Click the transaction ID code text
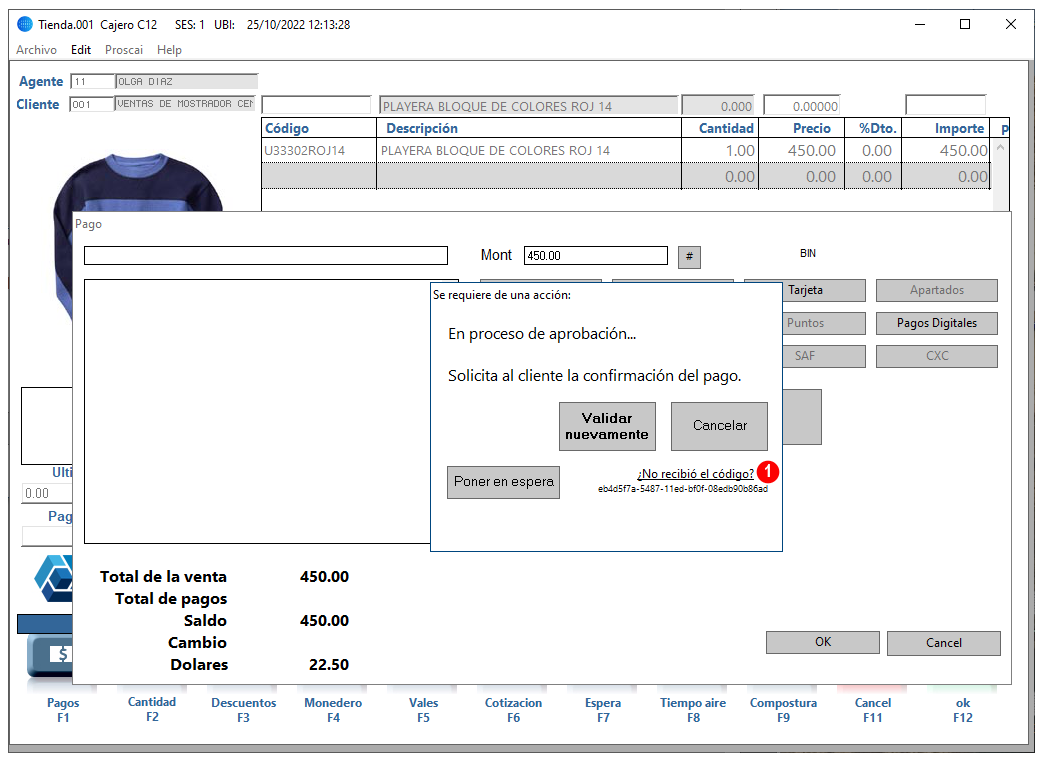 (x=682, y=489)
